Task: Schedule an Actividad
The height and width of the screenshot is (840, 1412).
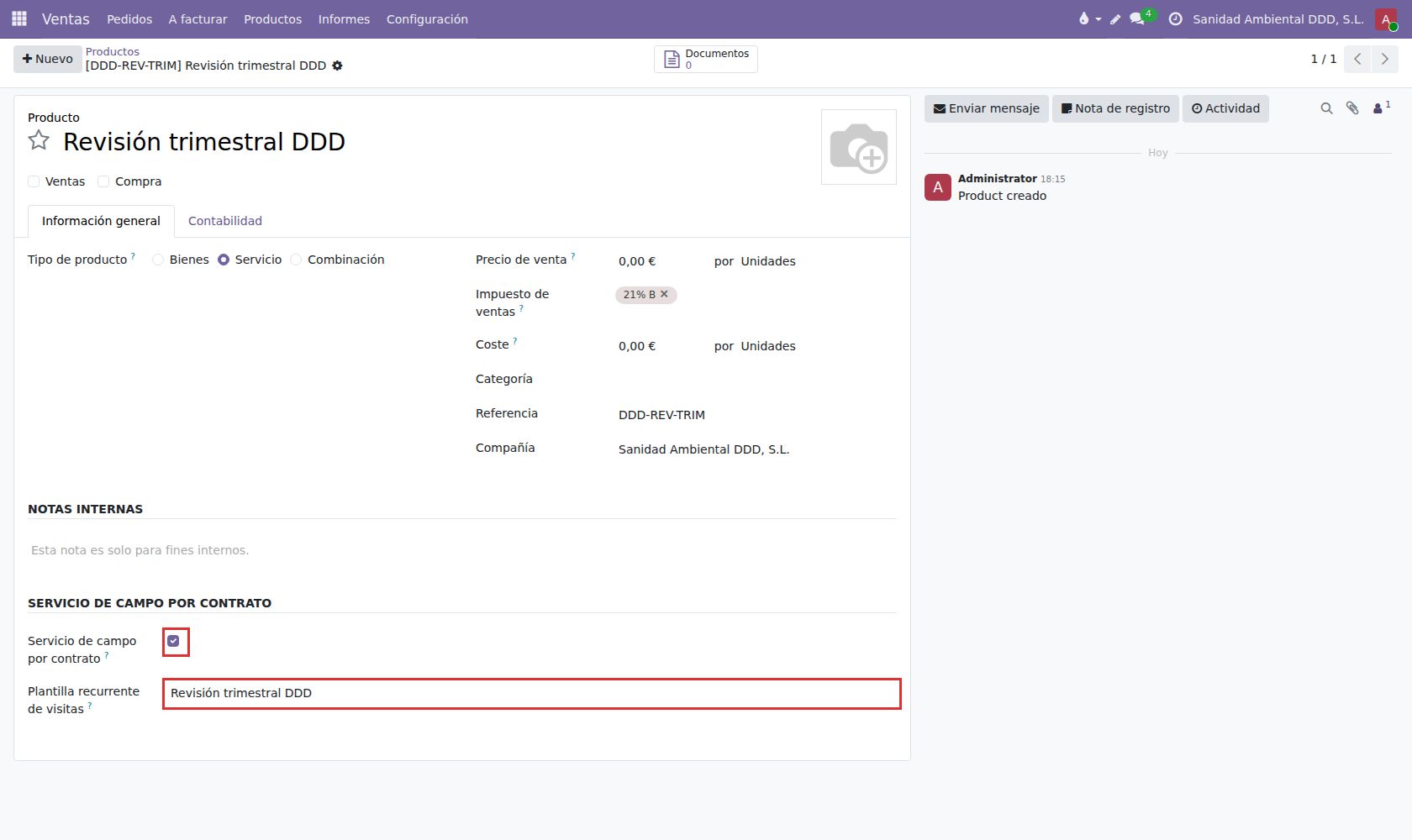Action: pyautogui.click(x=1225, y=108)
